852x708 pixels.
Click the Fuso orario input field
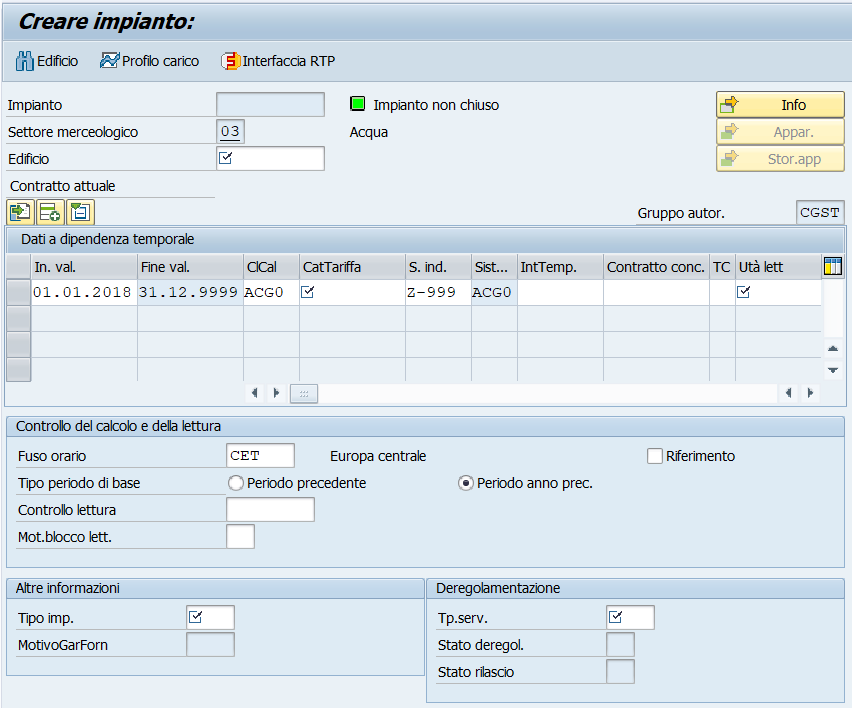pyautogui.click(x=260, y=455)
